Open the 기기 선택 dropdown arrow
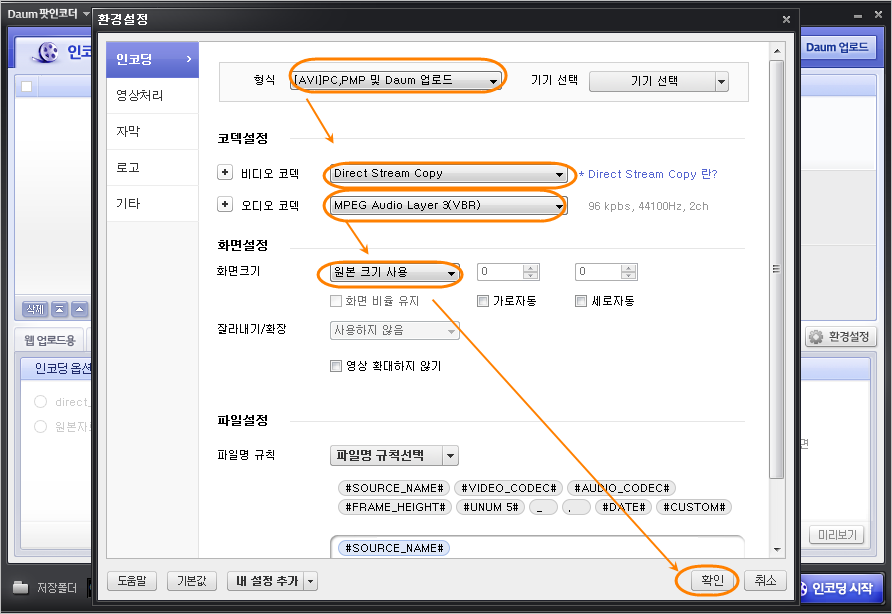Screen dimensions: 892x614 (721, 81)
